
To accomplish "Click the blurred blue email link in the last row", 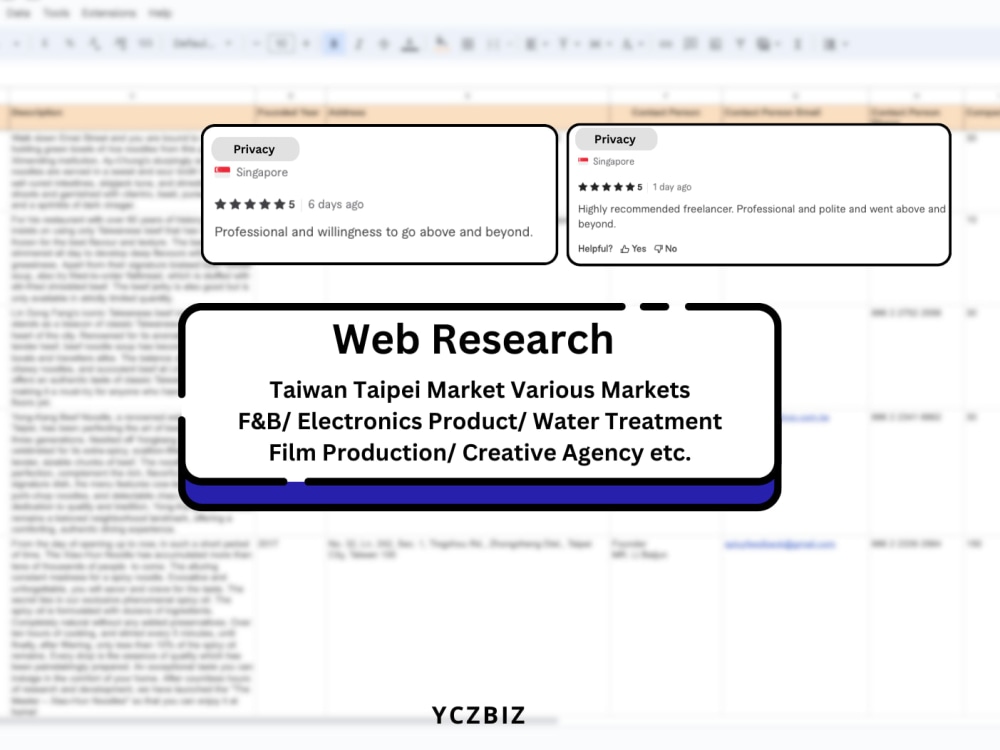I will pos(779,544).
